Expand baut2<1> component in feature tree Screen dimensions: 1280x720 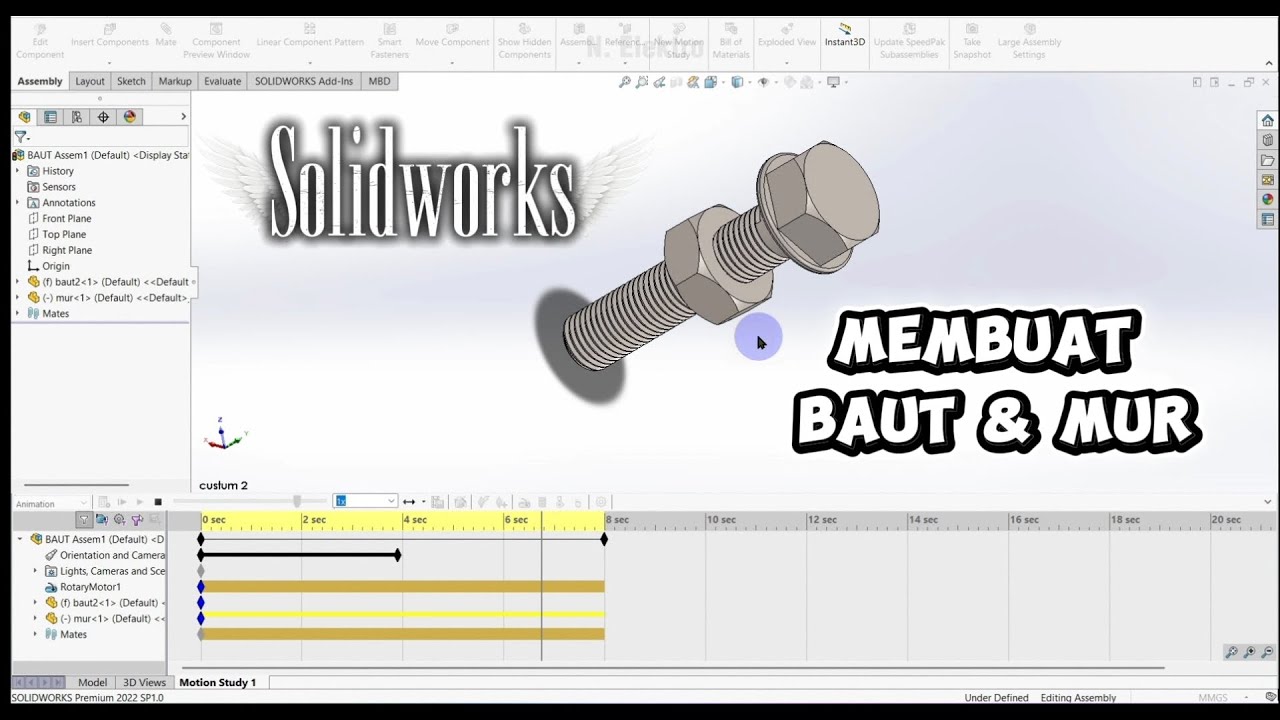pyautogui.click(x=17, y=282)
